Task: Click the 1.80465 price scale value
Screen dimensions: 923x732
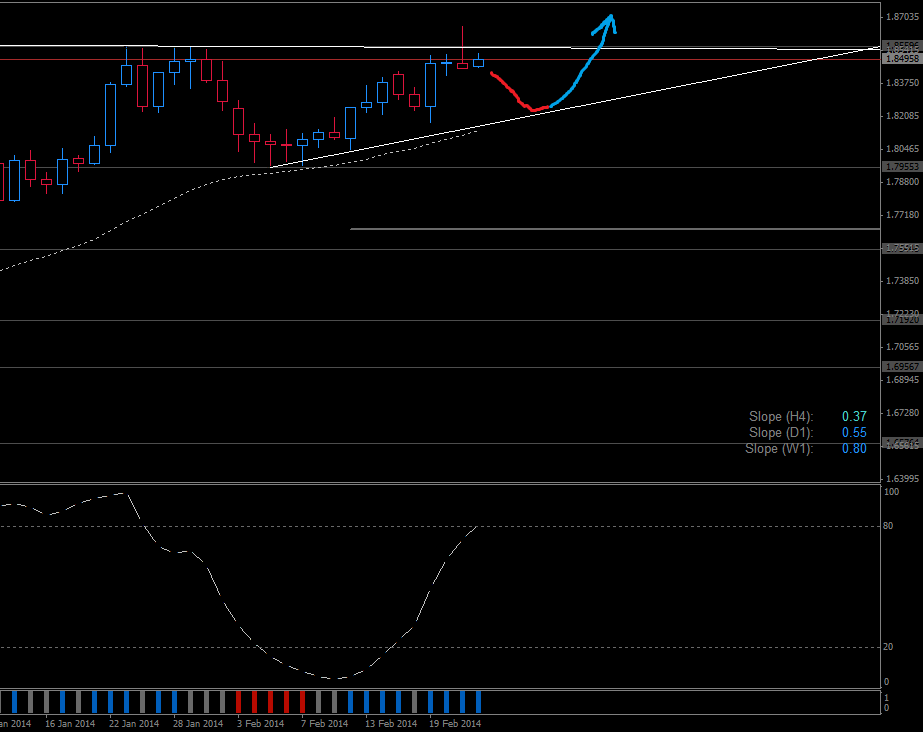Action: pos(902,149)
